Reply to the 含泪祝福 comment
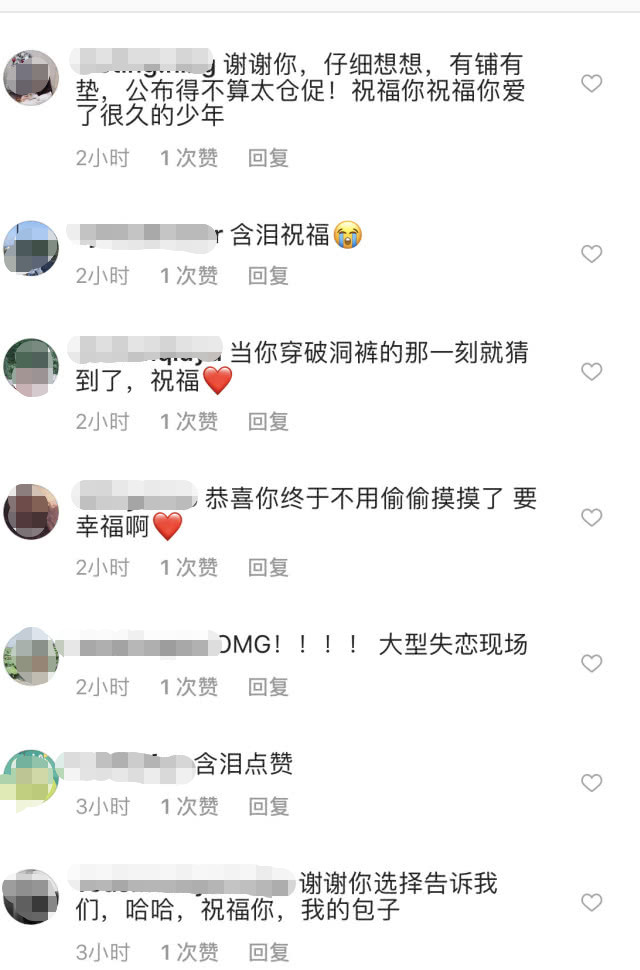This screenshot has width=640, height=970. (268, 275)
